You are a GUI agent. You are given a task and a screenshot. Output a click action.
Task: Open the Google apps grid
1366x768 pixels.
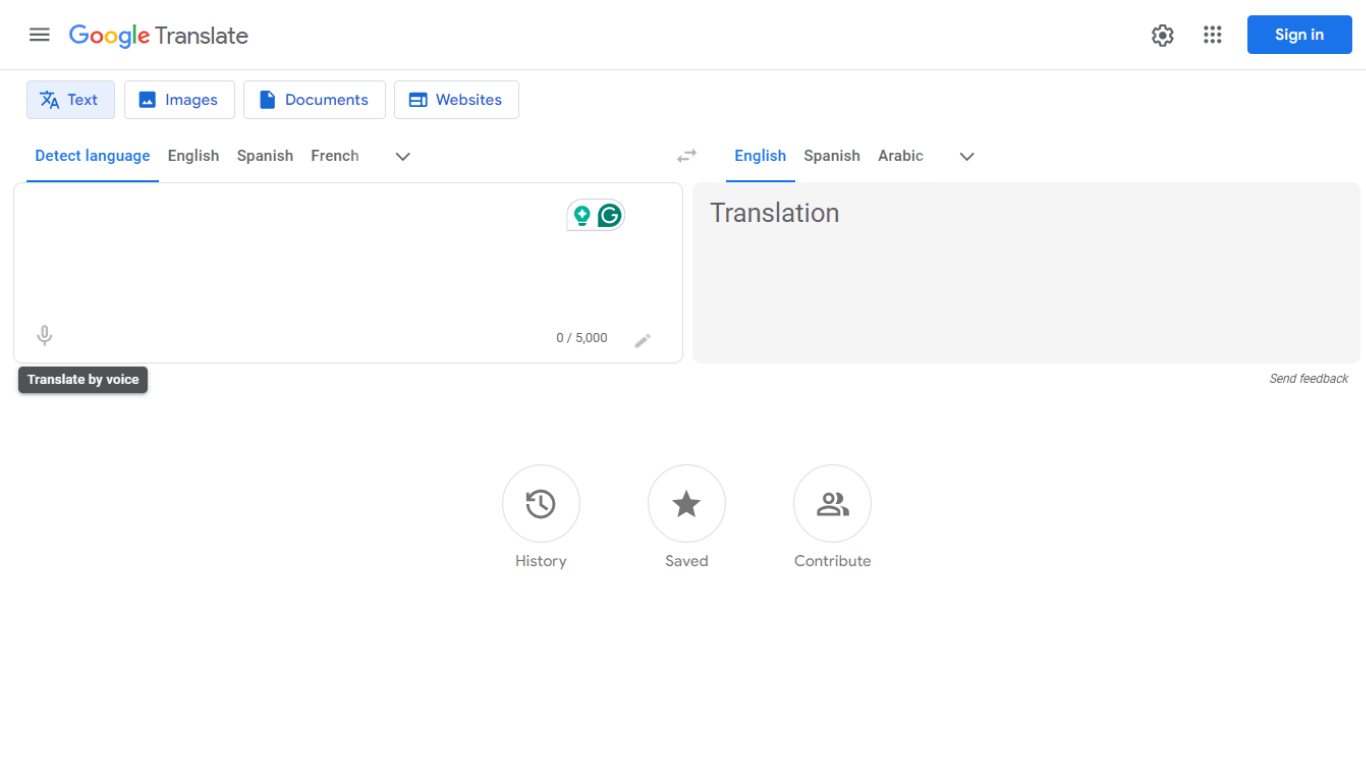(x=1212, y=34)
